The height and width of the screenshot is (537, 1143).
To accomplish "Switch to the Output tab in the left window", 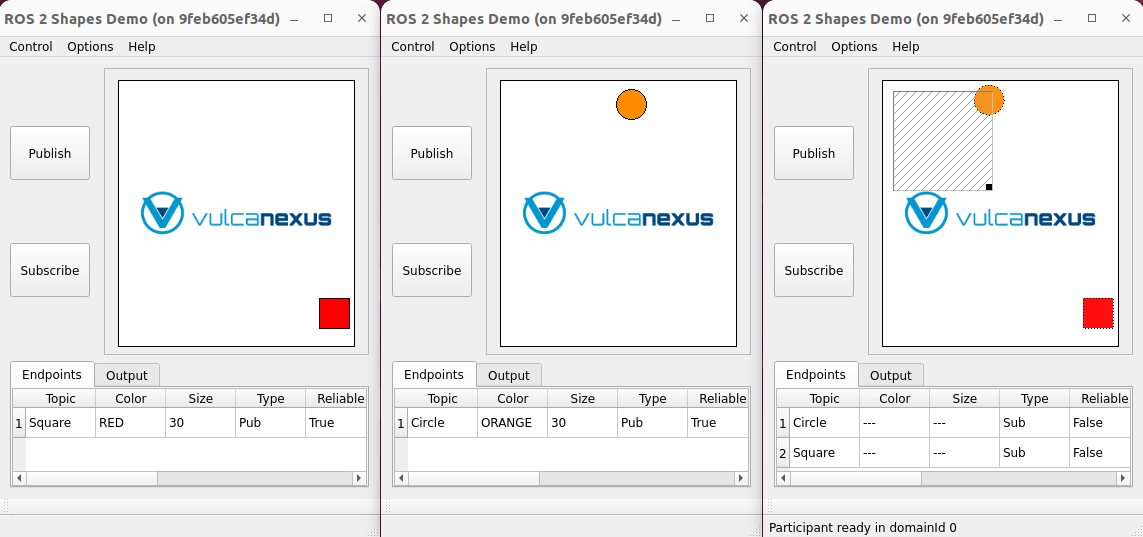I will pos(127,375).
